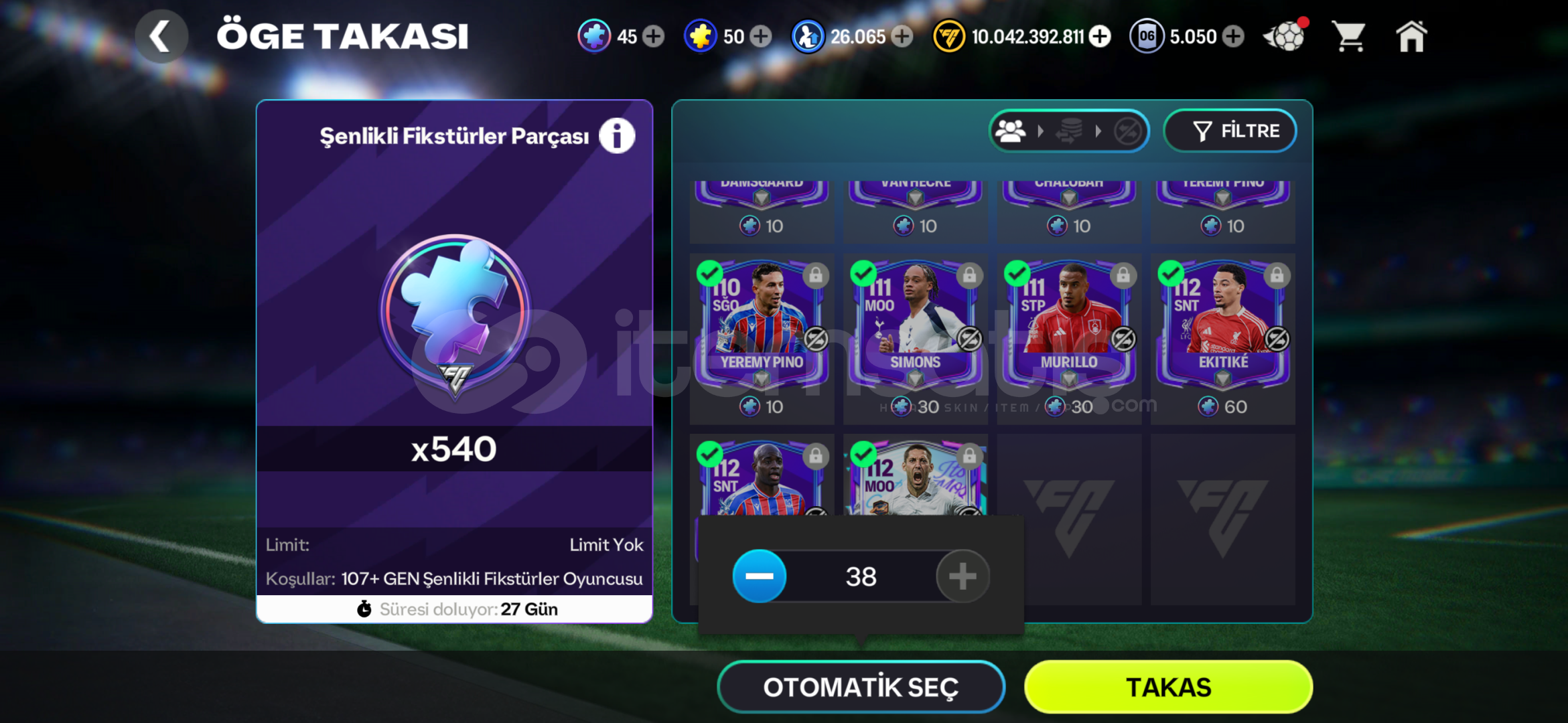
Task: Add more star tokens next to 50
Action: click(760, 36)
